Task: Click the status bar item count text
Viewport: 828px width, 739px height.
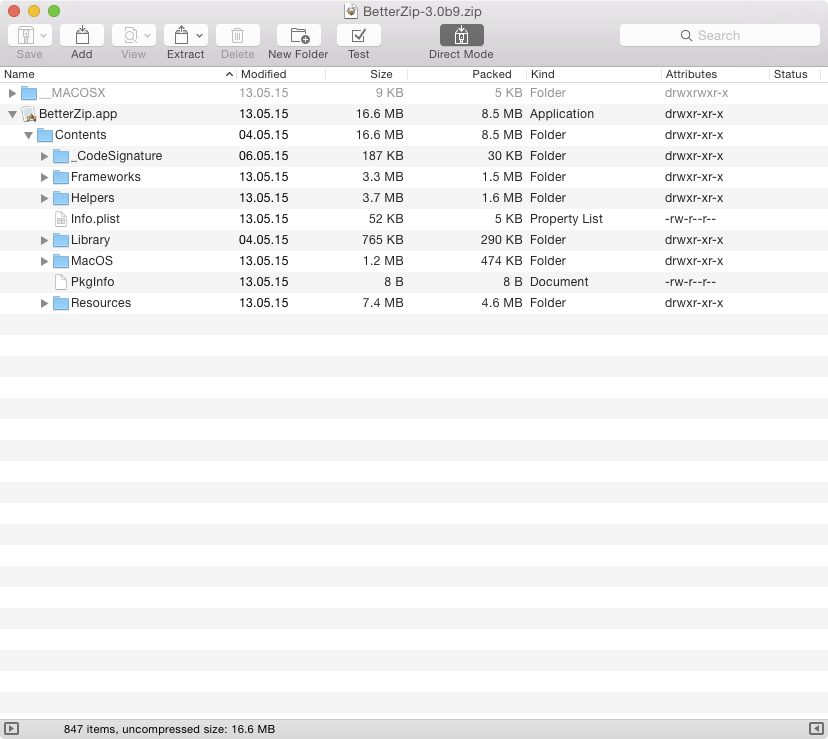Action: (x=170, y=729)
